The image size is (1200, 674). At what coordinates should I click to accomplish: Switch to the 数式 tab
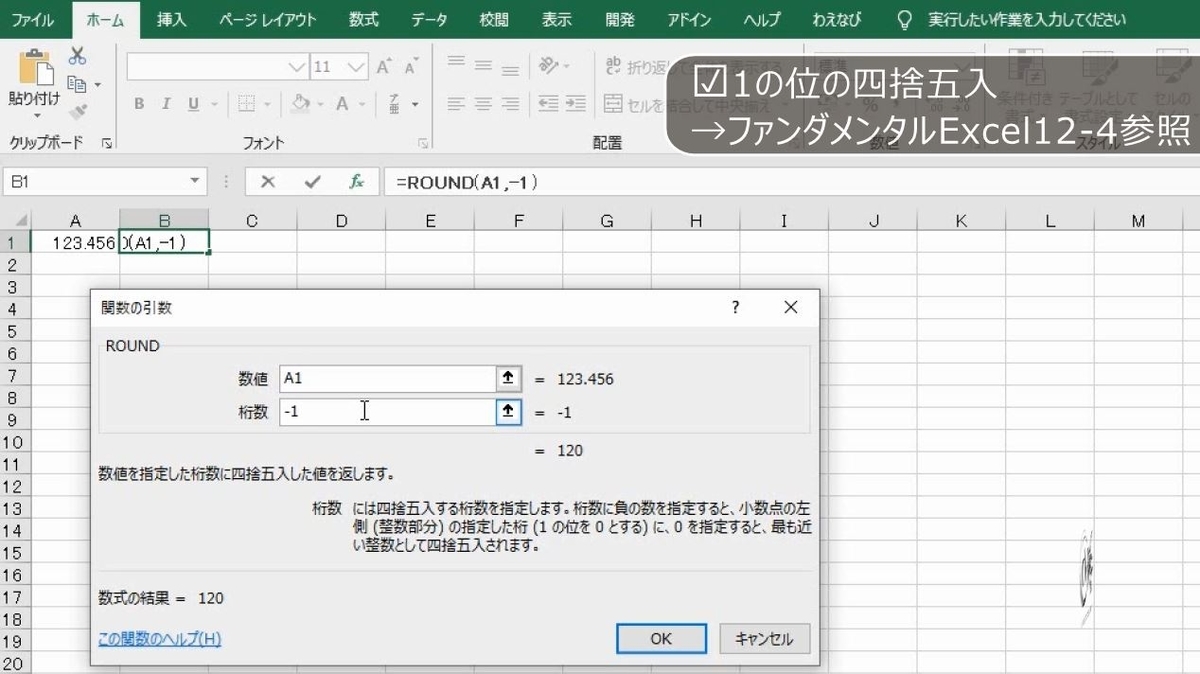point(363,19)
